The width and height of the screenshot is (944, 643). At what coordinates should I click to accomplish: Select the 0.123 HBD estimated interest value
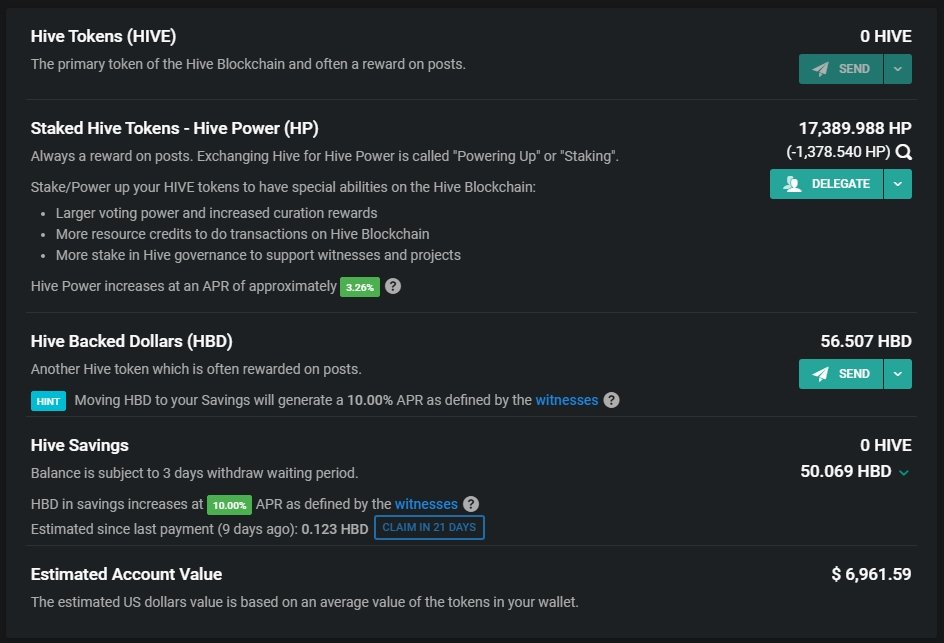(x=335, y=529)
